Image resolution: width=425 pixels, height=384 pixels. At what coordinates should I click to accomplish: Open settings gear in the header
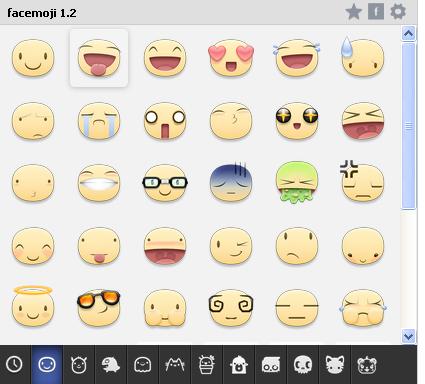(x=398, y=12)
